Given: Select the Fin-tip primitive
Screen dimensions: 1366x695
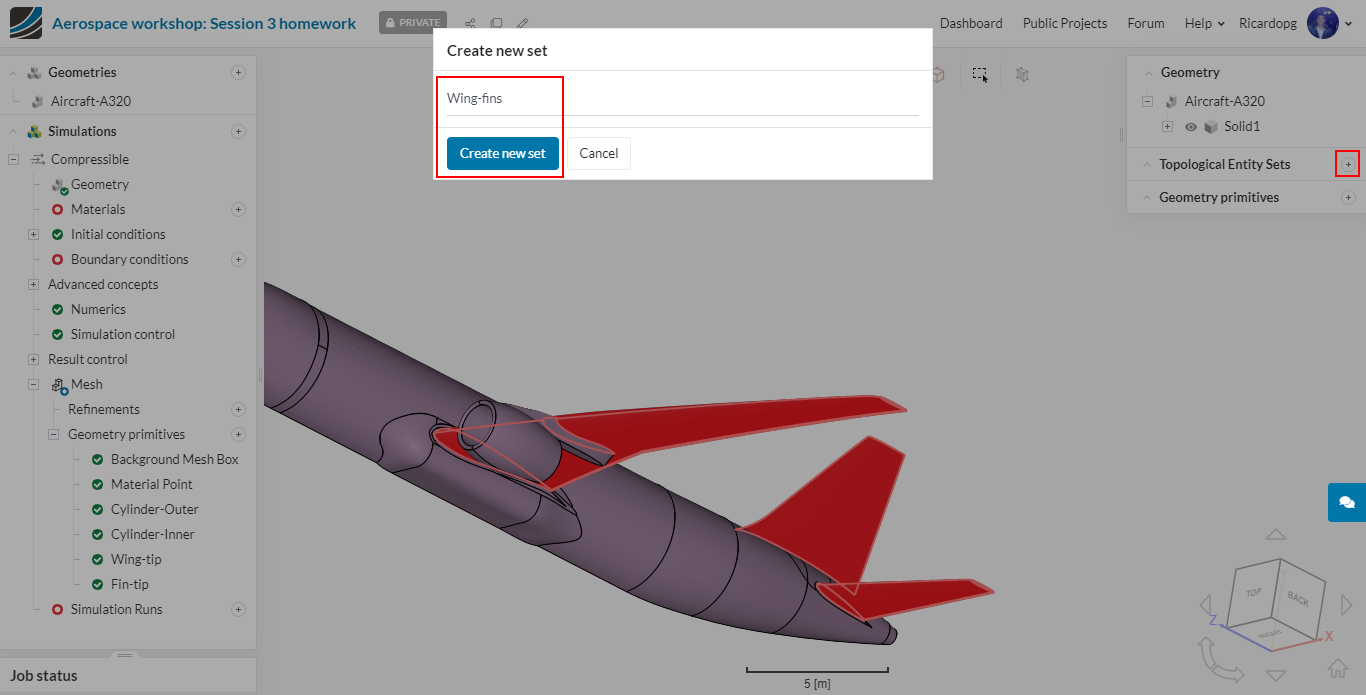Looking at the screenshot, I should click(x=130, y=584).
